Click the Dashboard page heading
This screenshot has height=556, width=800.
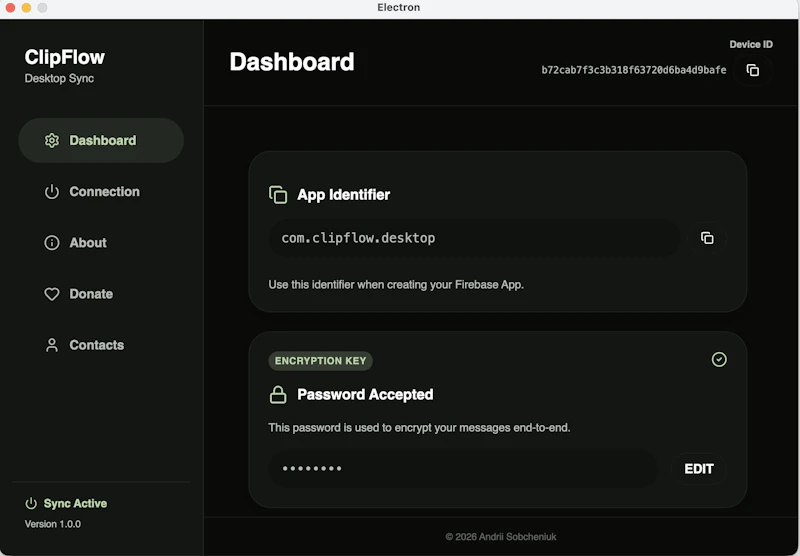(x=291, y=62)
